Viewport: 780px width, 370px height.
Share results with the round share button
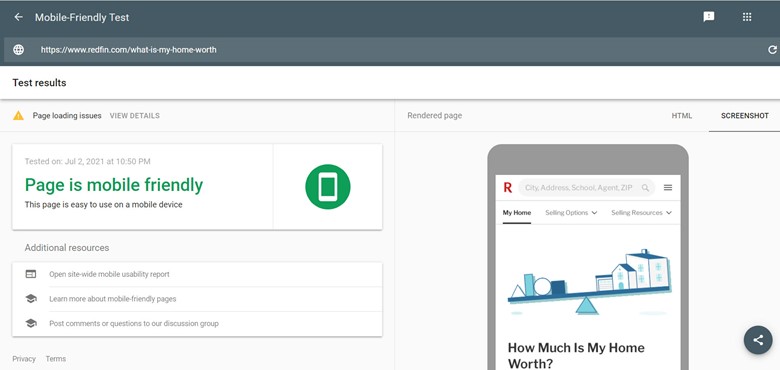pos(758,340)
